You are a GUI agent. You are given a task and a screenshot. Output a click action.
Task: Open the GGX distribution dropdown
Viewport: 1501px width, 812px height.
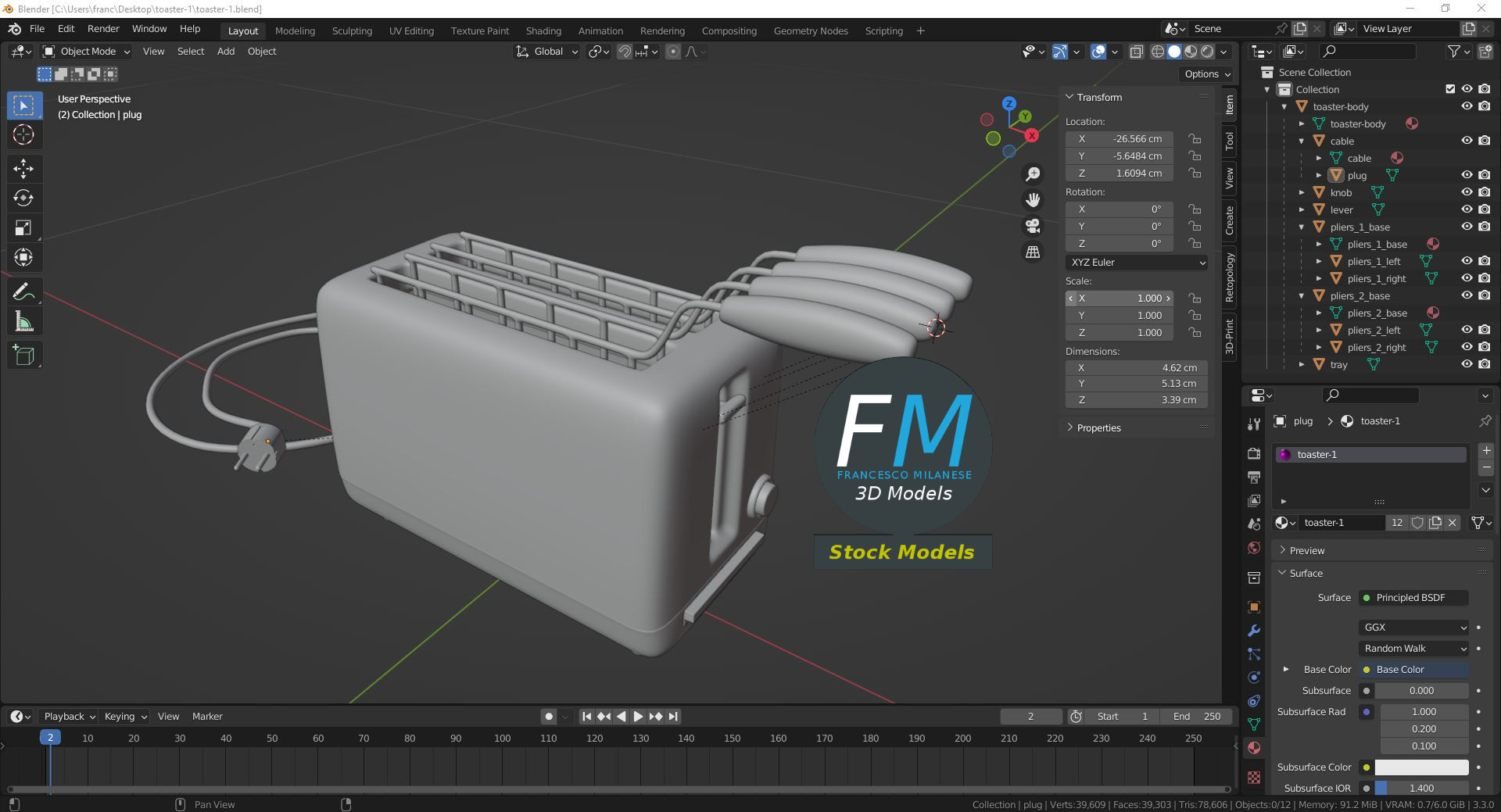(1414, 628)
